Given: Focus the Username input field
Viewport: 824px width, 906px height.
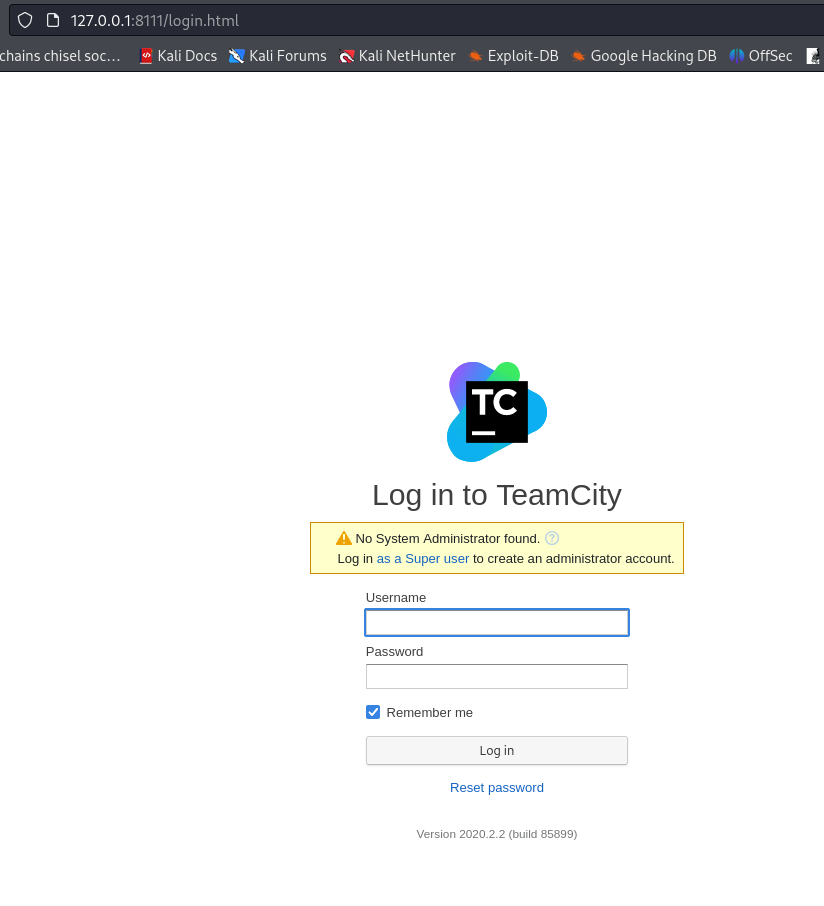Looking at the screenshot, I should pos(497,623).
